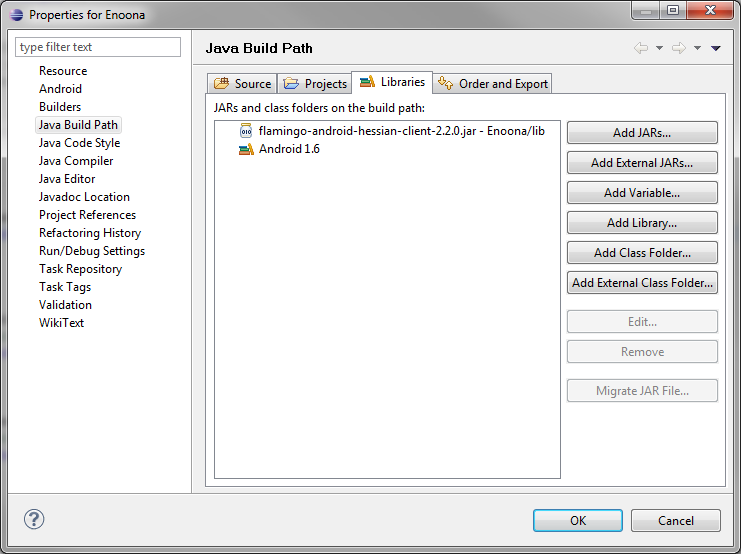The width and height of the screenshot is (741, 554).
Task: Click the forward navigation arrow icon
Action: coord(678,48)
